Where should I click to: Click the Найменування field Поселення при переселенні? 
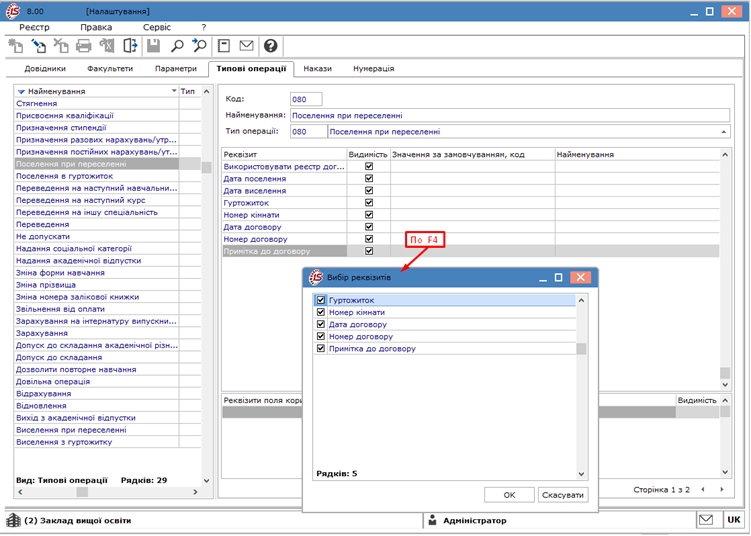[510, 115]
